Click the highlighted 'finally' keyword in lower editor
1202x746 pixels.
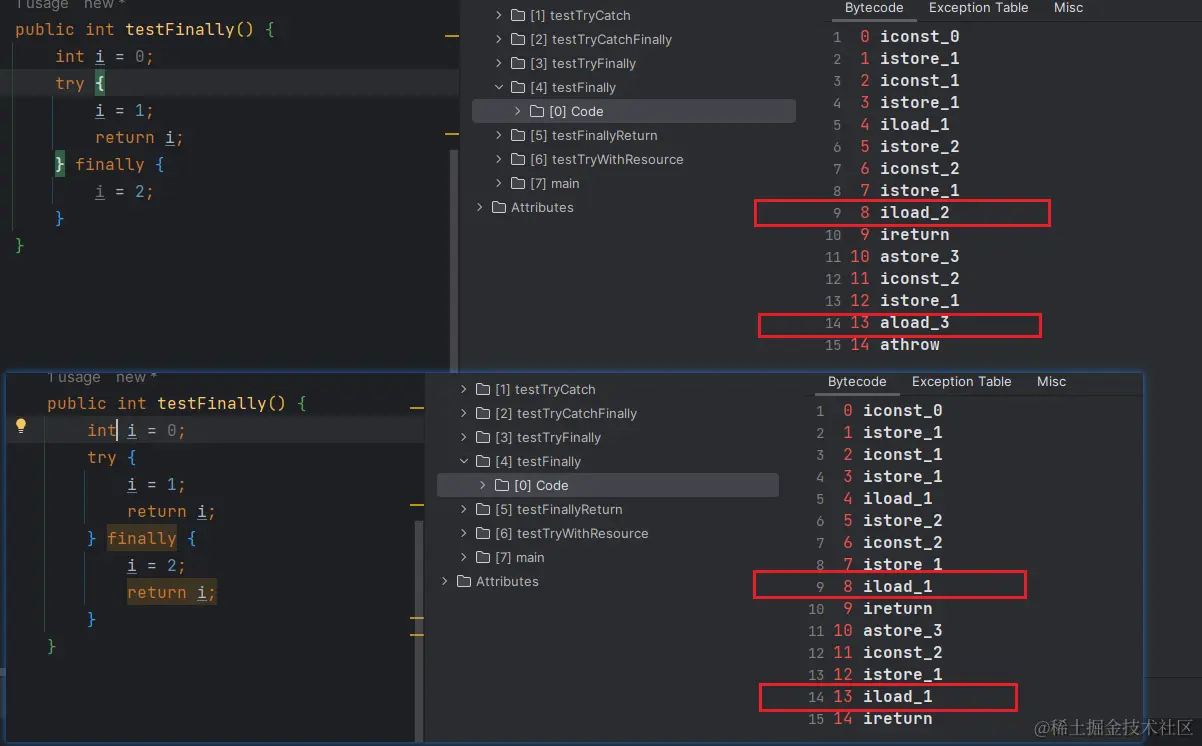[142, 538]
